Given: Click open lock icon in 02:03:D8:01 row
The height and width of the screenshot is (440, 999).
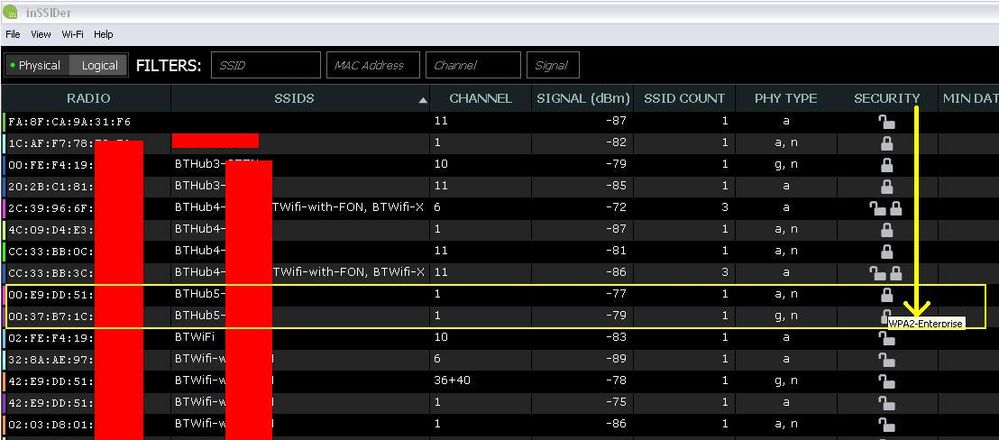Looking at the screenshot, I should coord(886,425).
